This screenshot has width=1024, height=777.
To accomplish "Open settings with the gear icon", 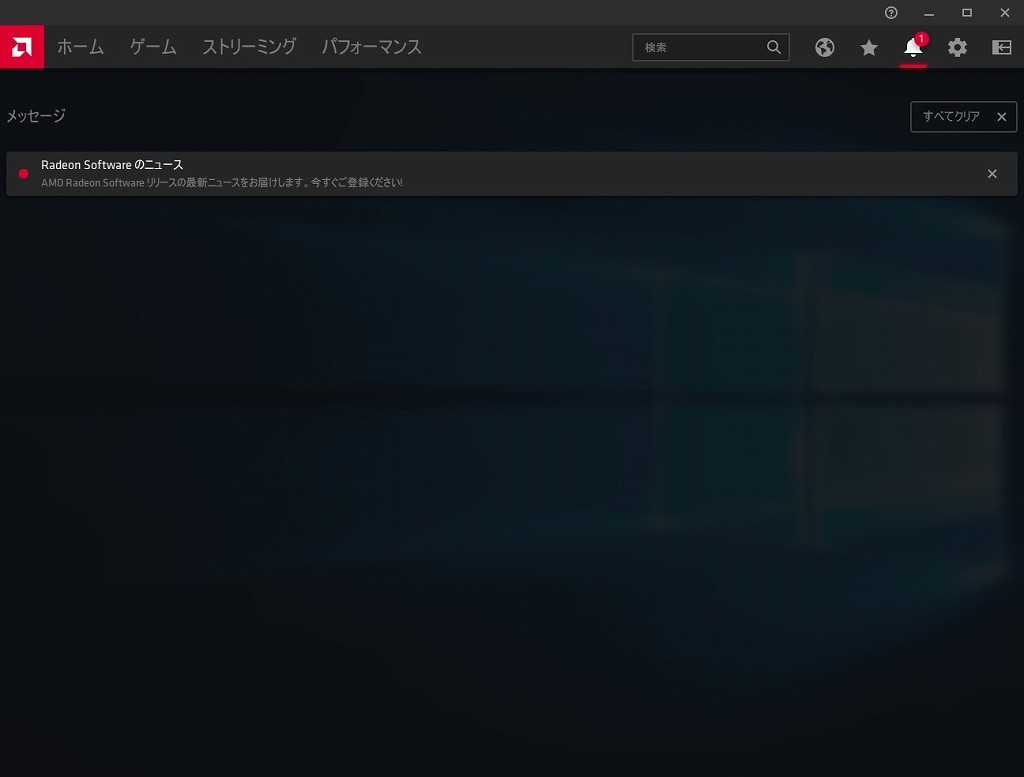I will tap(957, 47).
